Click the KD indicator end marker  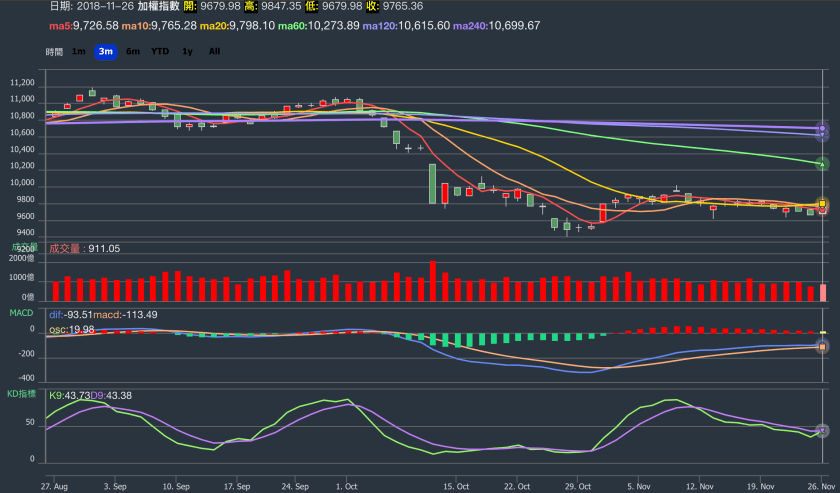coord(822,430)
